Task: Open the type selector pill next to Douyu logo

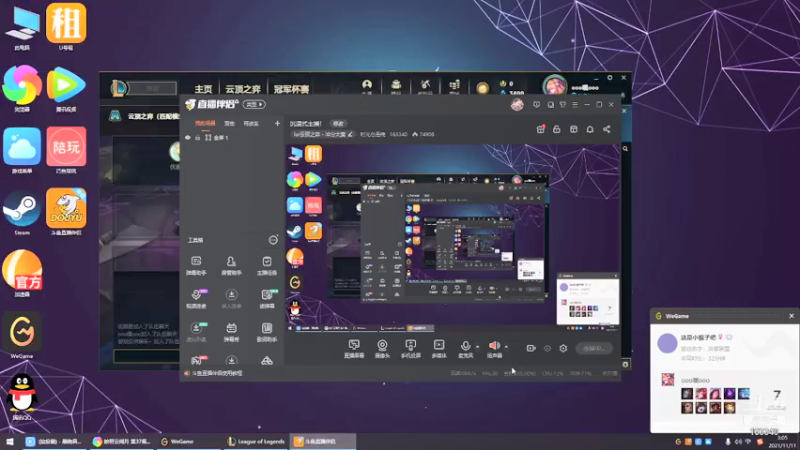Action: tap(254, 105)
